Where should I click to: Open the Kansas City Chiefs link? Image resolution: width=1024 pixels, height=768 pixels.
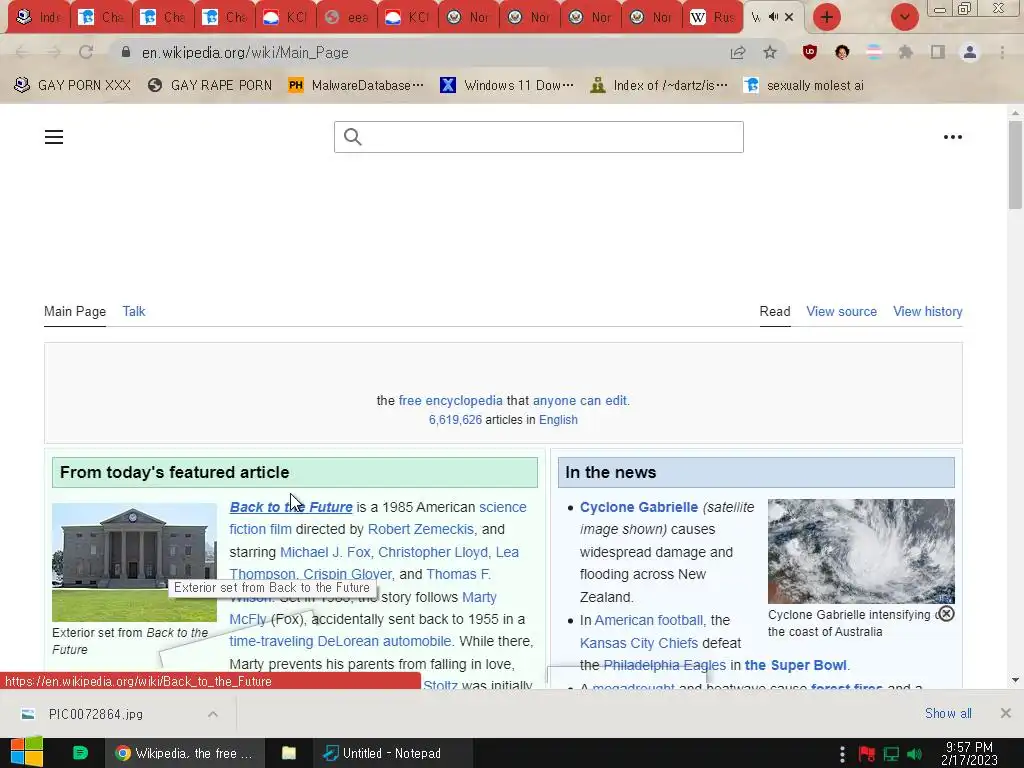pyautogui.click(x=639, y=643)
